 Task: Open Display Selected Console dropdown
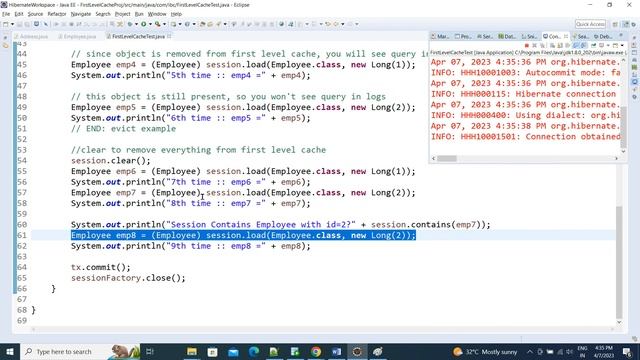click(608, 45)
